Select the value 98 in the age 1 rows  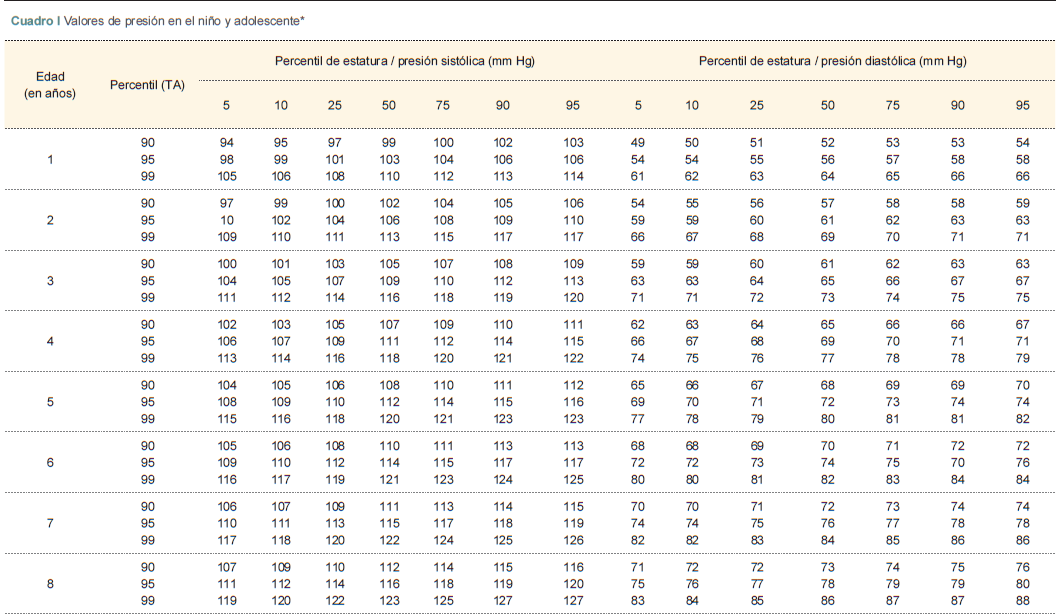point(227,160)
